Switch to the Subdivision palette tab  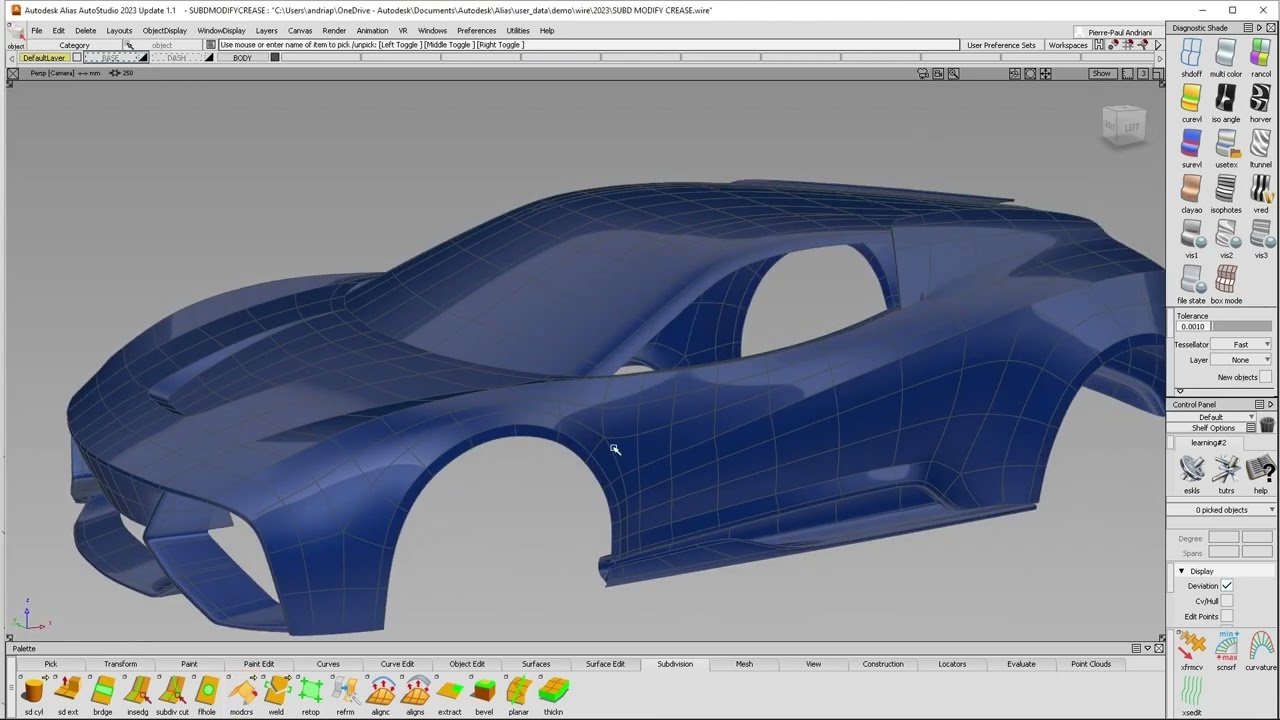pyautogui.click(x=675, y=664)
